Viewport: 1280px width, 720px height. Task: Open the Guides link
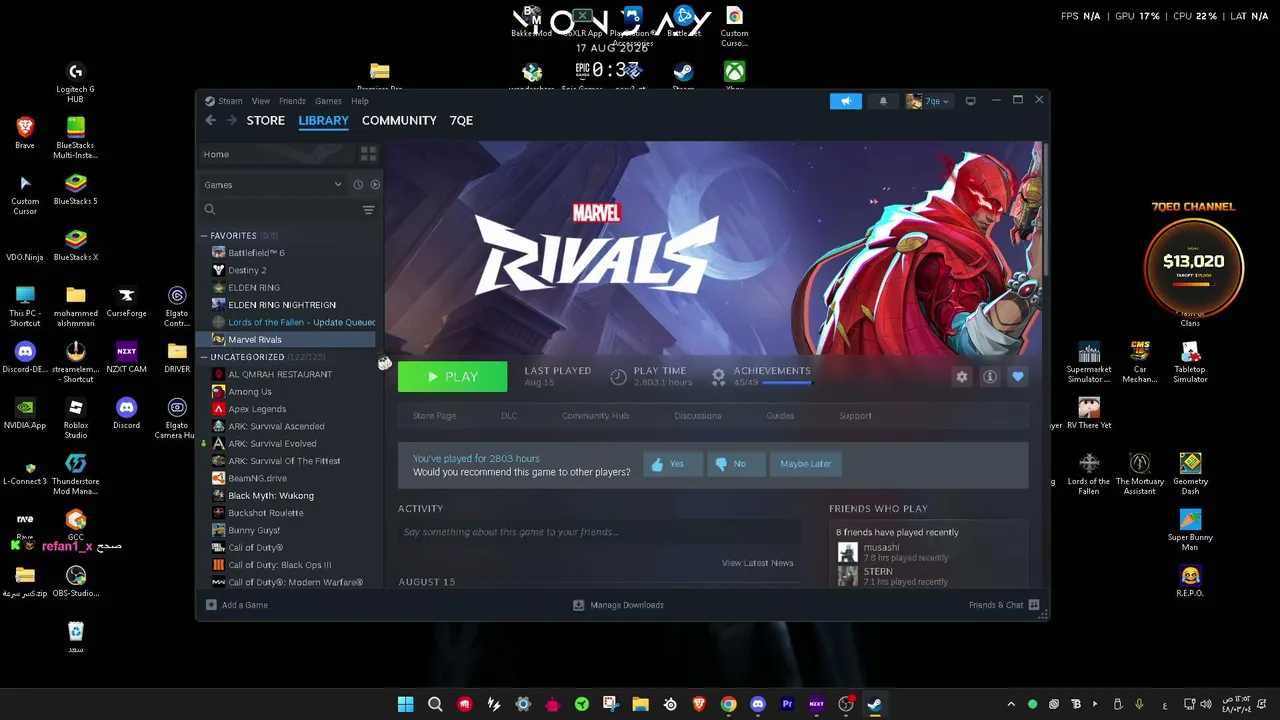tap(780, 416)
